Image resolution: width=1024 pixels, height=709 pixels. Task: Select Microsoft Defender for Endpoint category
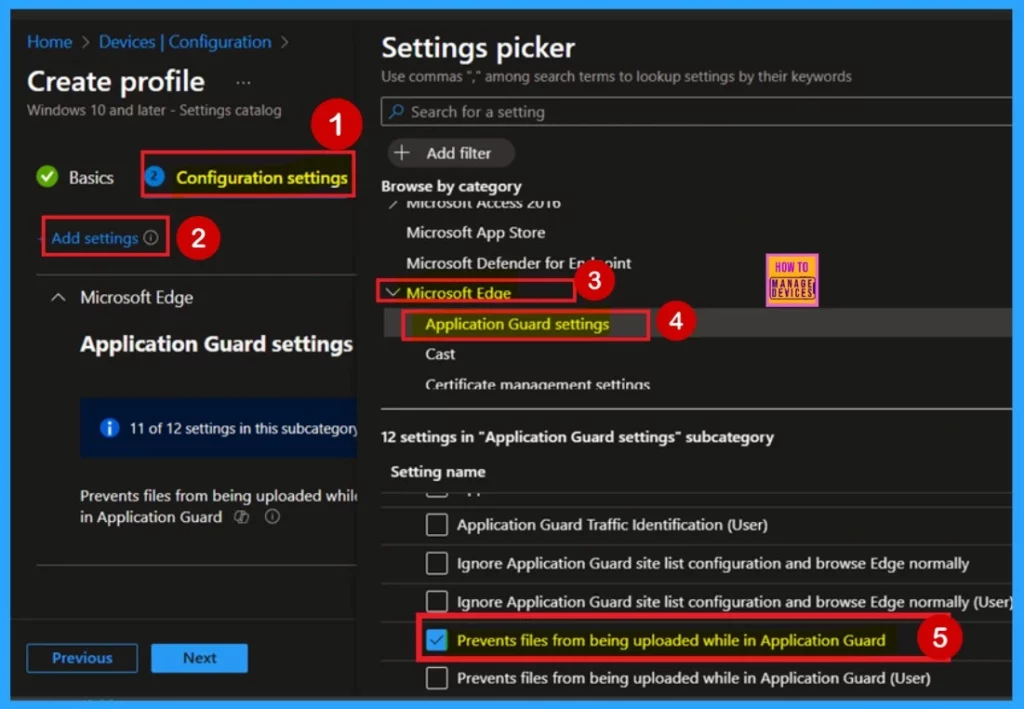point(519,263)
